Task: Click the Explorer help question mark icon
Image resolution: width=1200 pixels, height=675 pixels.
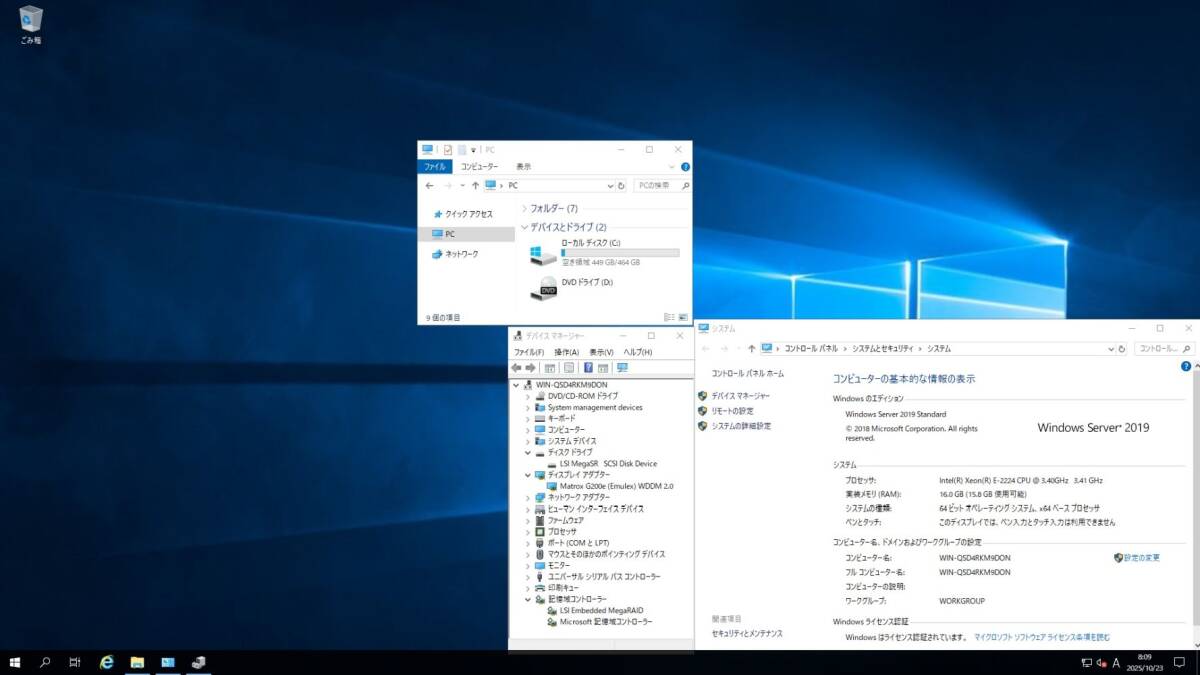Action: [x=685, y=167]
